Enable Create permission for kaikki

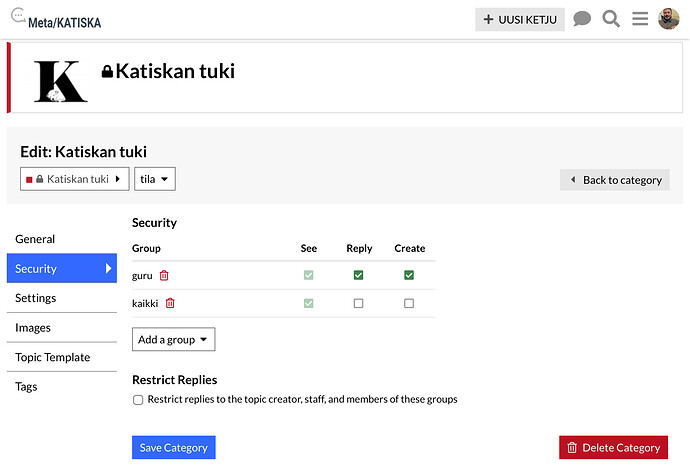(409, 303)
